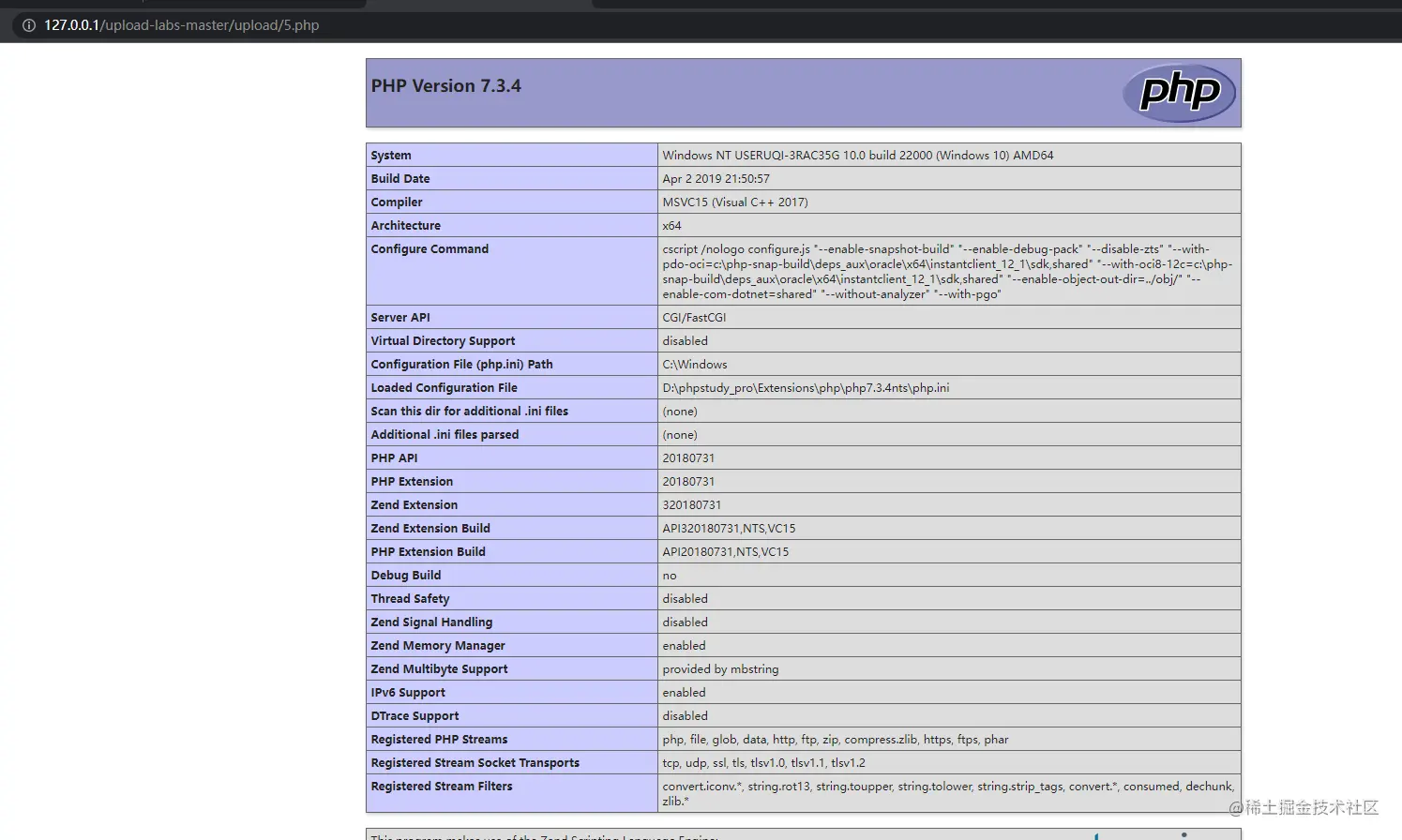1402x840 pixels.
Task: Click the "no" value for Debug Build
Action: pyautogui.click(x=670, y=576)
